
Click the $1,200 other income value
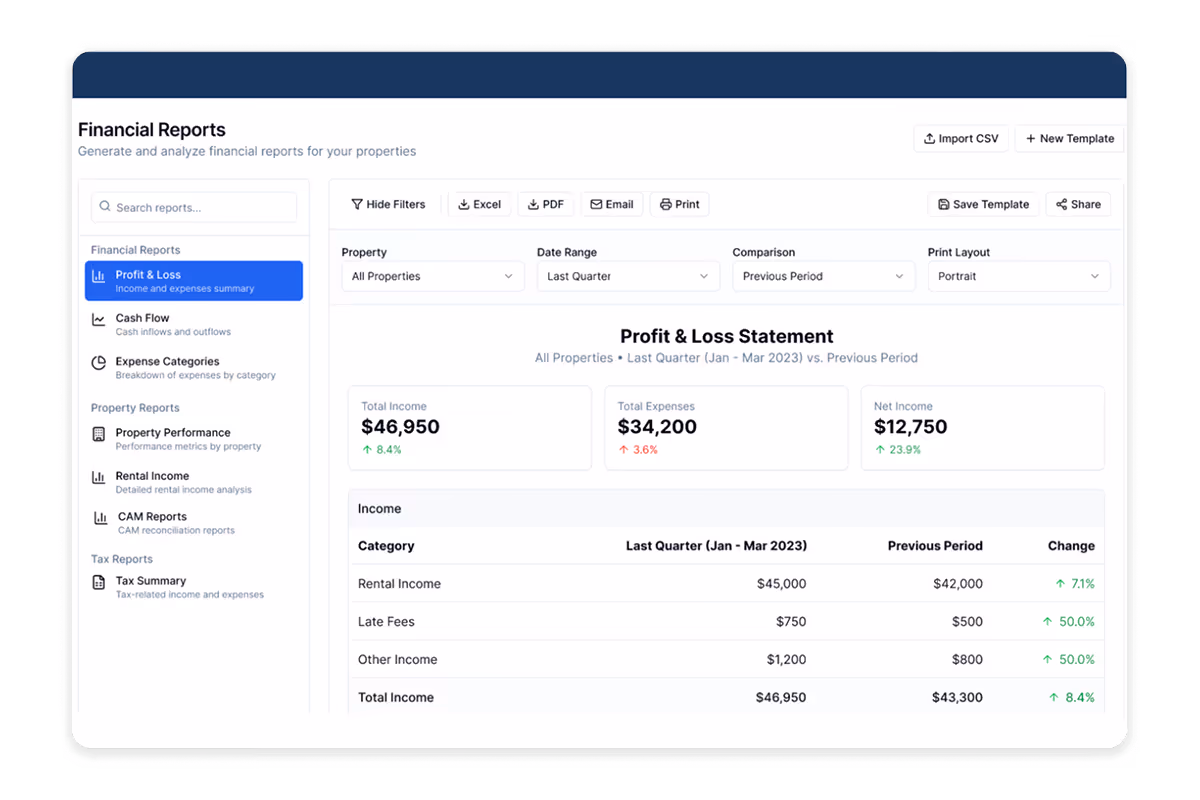click(787, 659)
